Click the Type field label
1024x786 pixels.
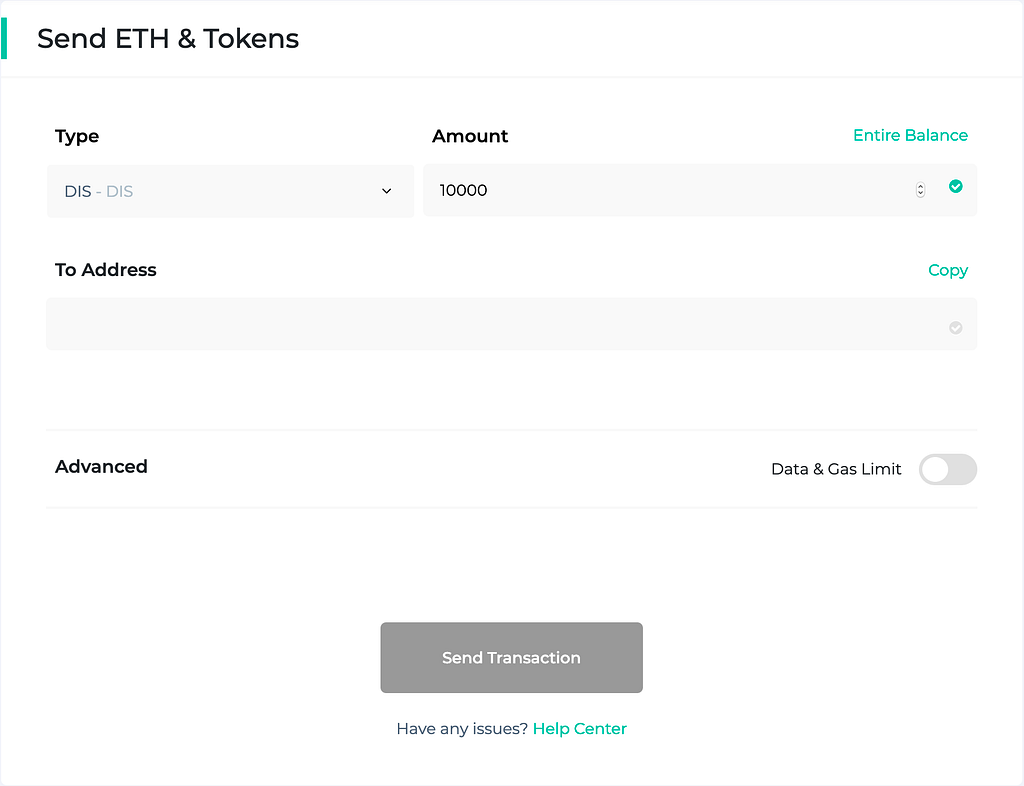point(77,136)
